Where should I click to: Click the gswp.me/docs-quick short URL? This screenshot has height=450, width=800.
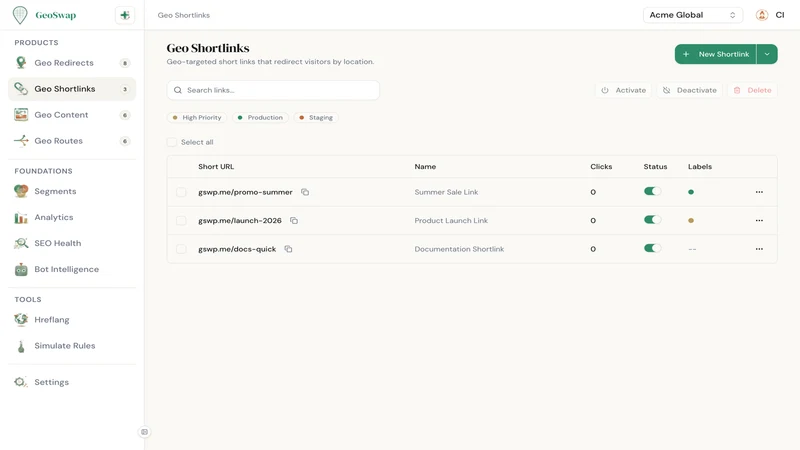click(237, 249)
